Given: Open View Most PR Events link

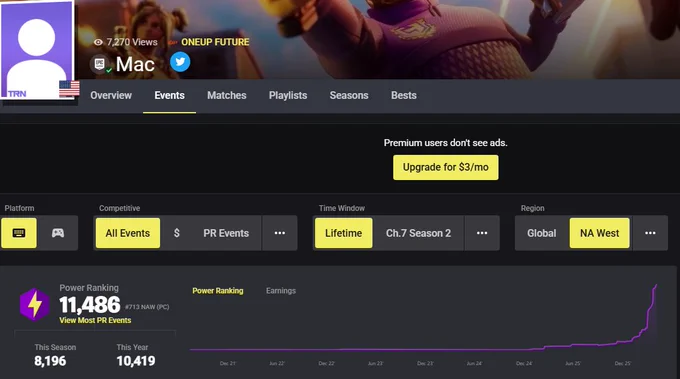Looking at the screenshot, I should (95, 320).
